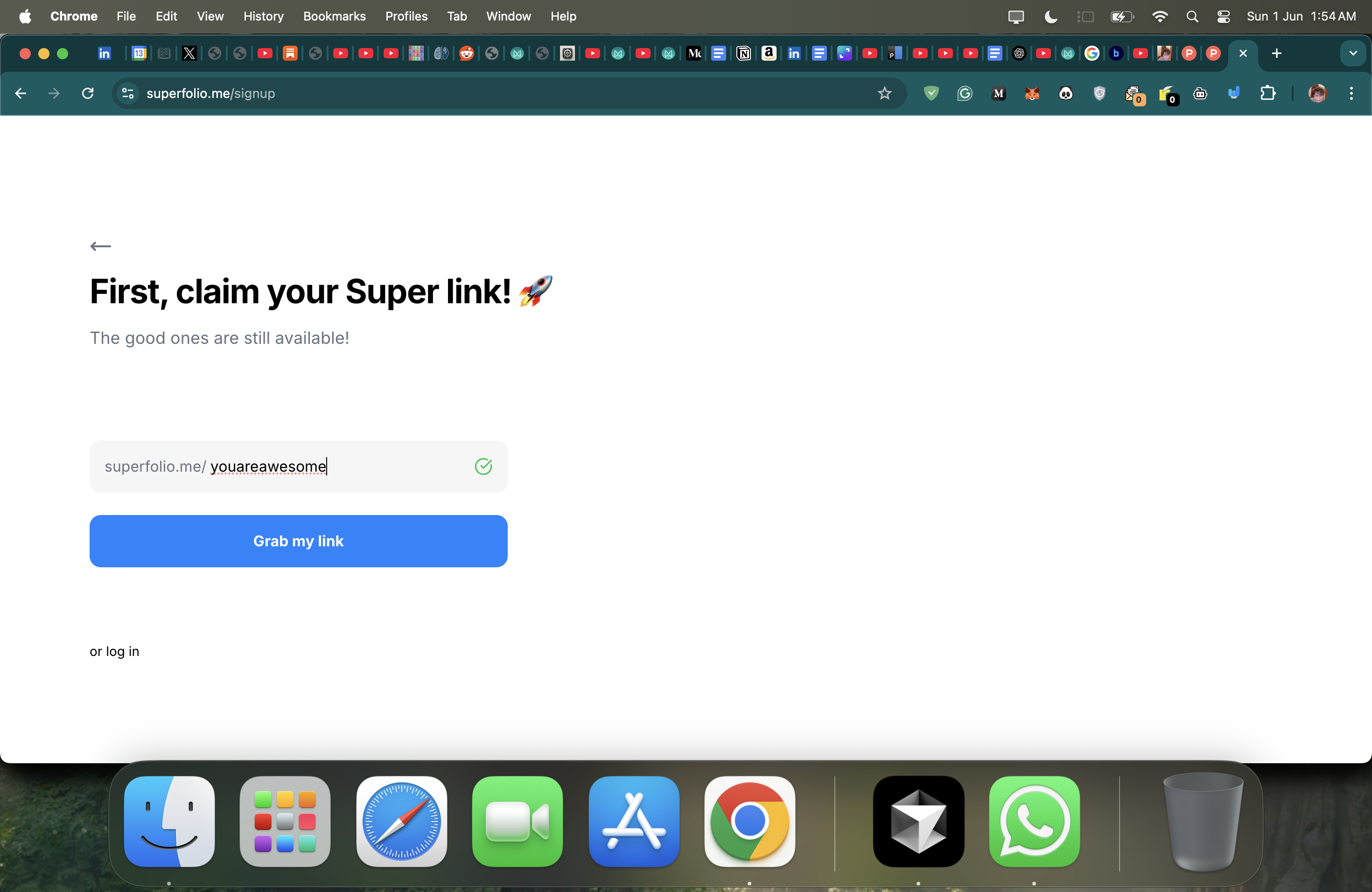Close the current superfolio tab
Image resolution: width=1372 pixels, height=892 pixels.
pos(1243,54)
